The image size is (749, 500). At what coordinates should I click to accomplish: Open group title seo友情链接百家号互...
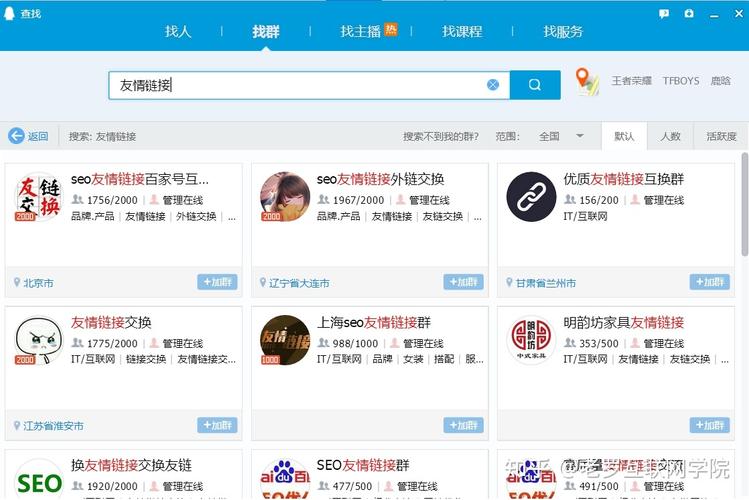pyautogui.click(x=139, y=180)
